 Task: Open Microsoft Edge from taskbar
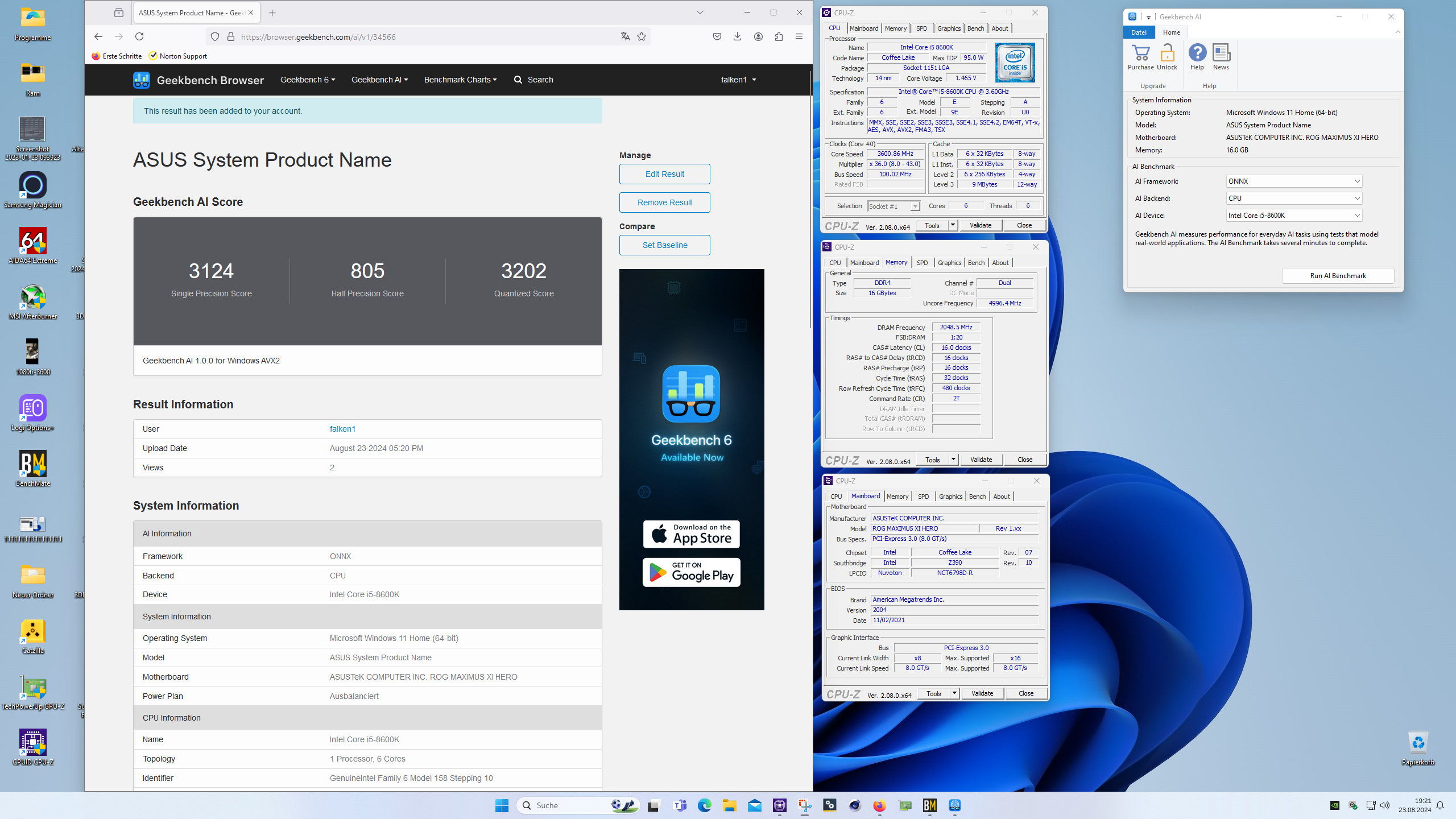click(704, 805)
